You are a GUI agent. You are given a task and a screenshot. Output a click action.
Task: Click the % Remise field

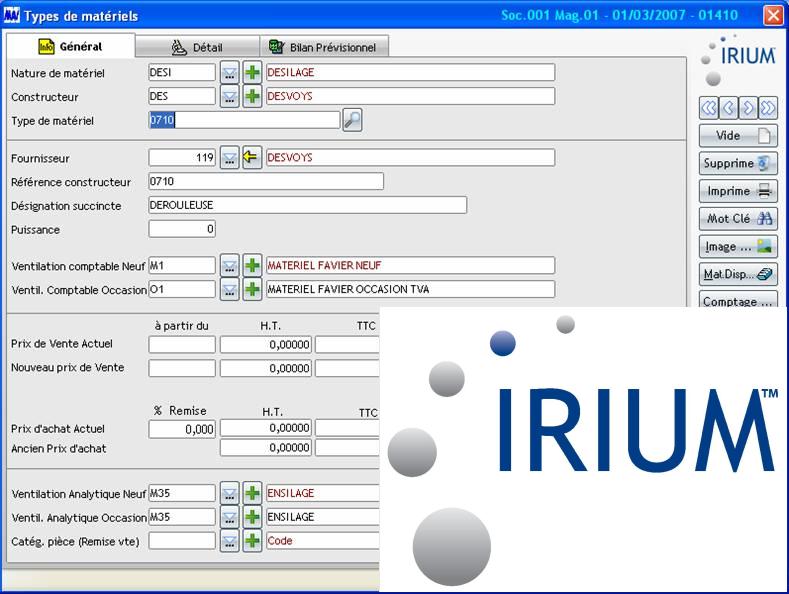(182, 429)
